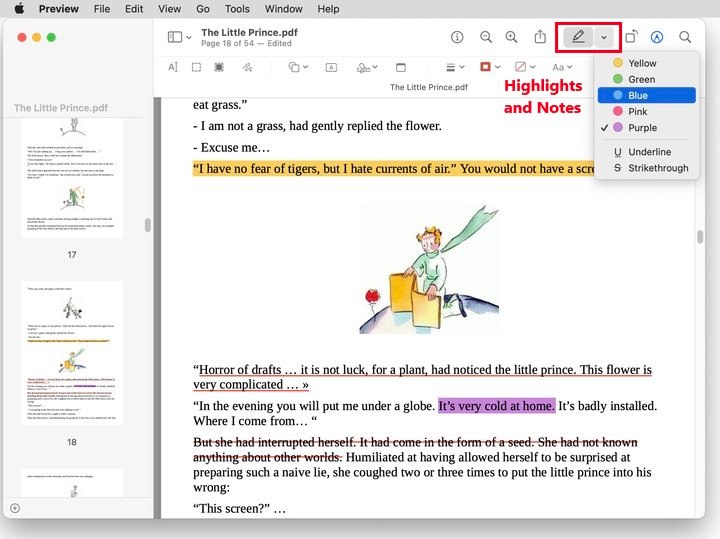Open the Signature tool menu
The image size is (720, 539).
coord(367,67)
